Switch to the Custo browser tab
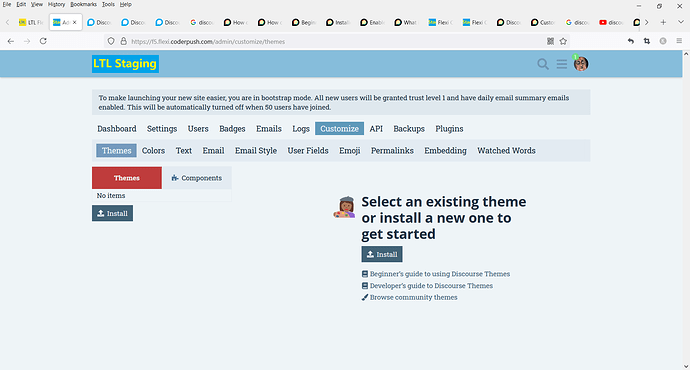Image resolution: width=690 pixels, height=370 pixels. [x=543, y=22]
